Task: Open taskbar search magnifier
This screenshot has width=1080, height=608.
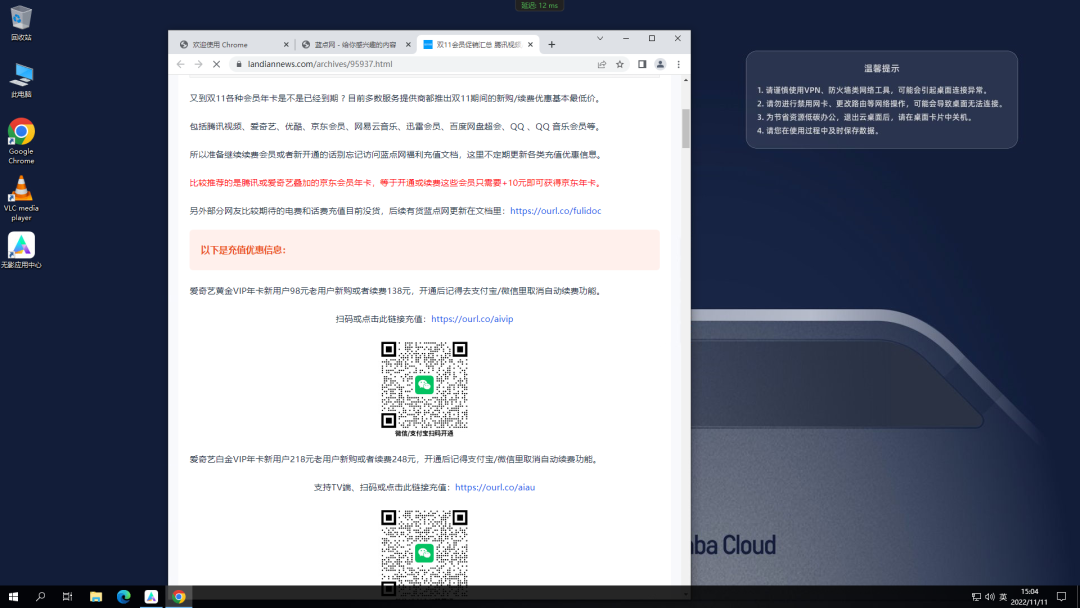Action: click(41, 597)
